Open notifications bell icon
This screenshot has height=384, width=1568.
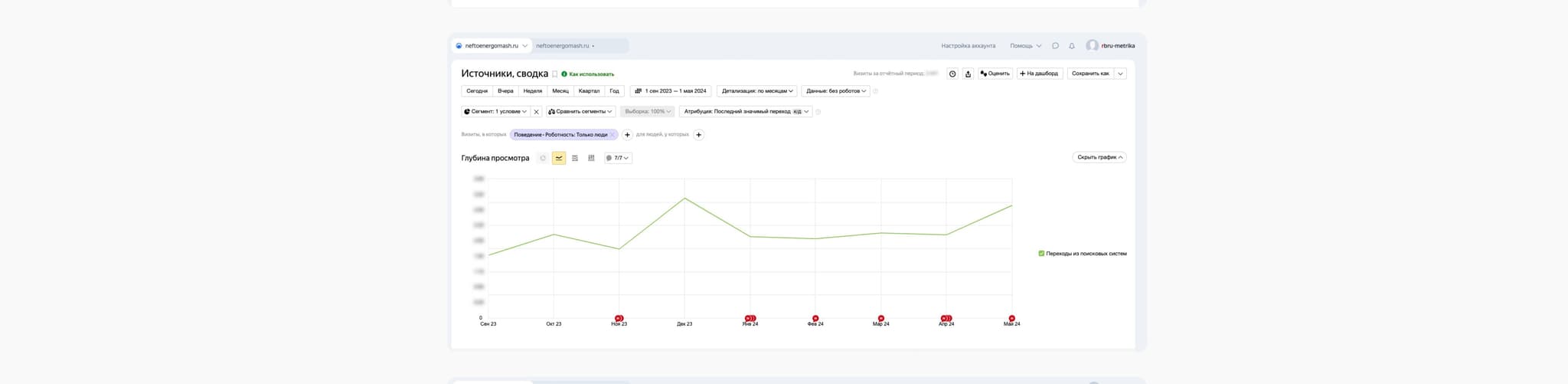tap(1071, 46)
